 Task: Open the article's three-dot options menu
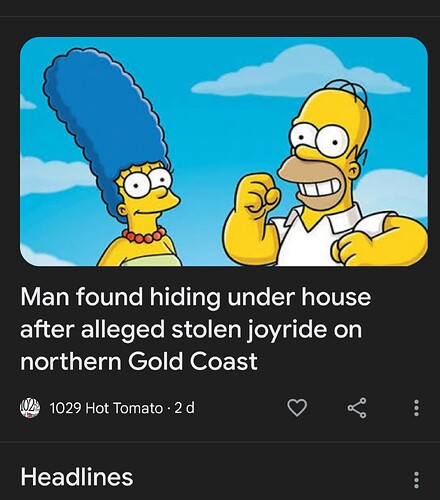point(416,408)
